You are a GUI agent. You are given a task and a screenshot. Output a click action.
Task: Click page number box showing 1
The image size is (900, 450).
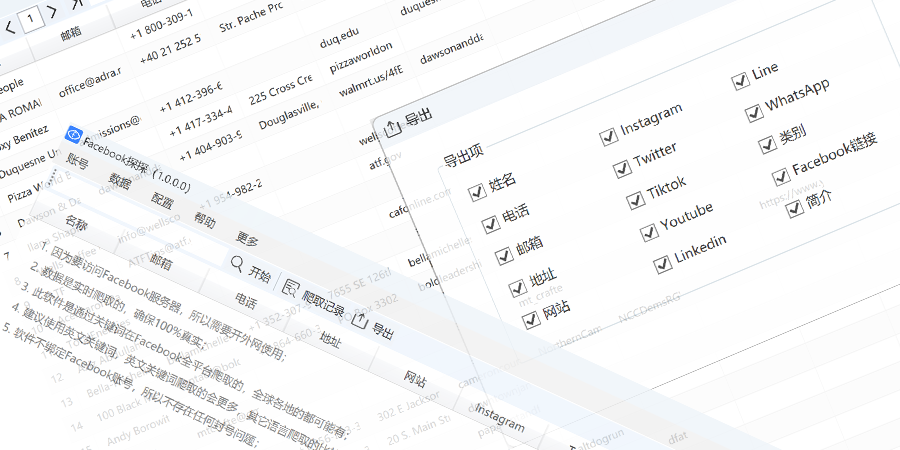[x=30, y=18]
